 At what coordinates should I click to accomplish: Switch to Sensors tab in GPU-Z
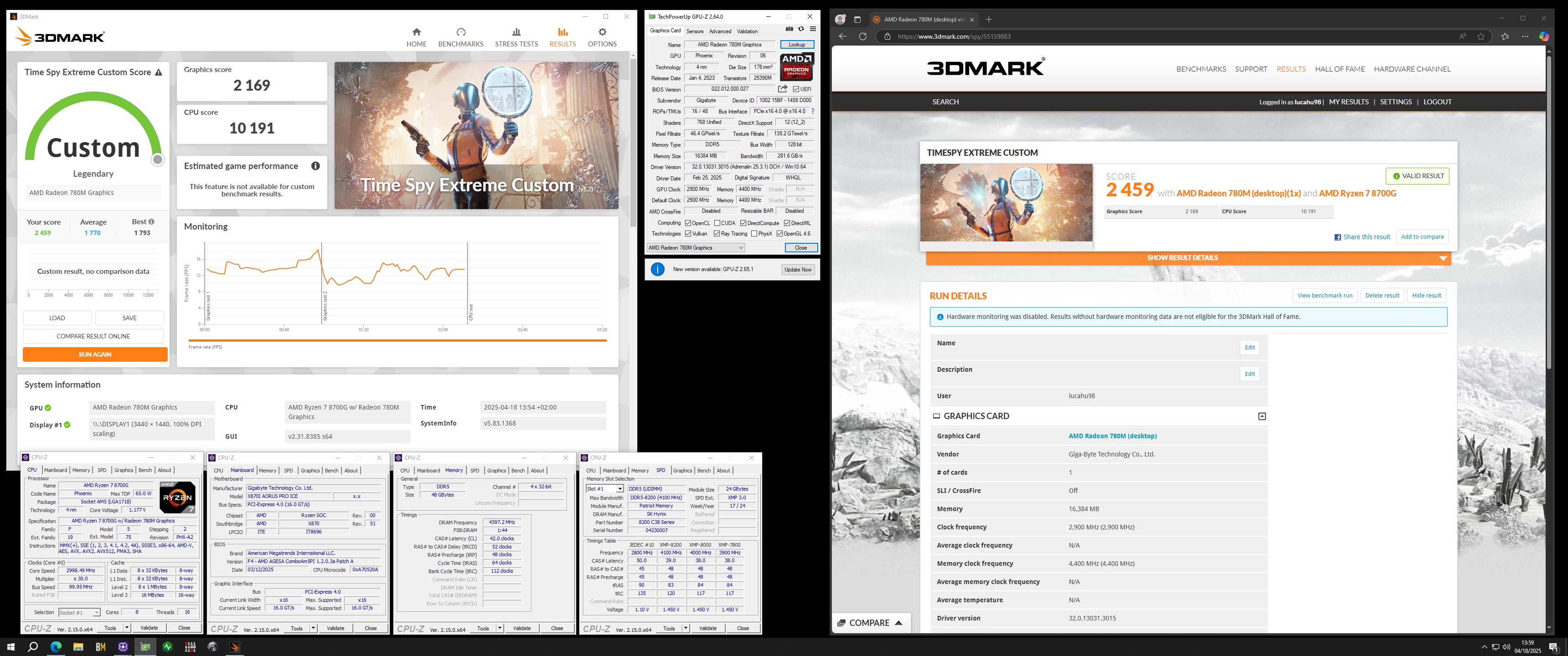tap(695, 31)
